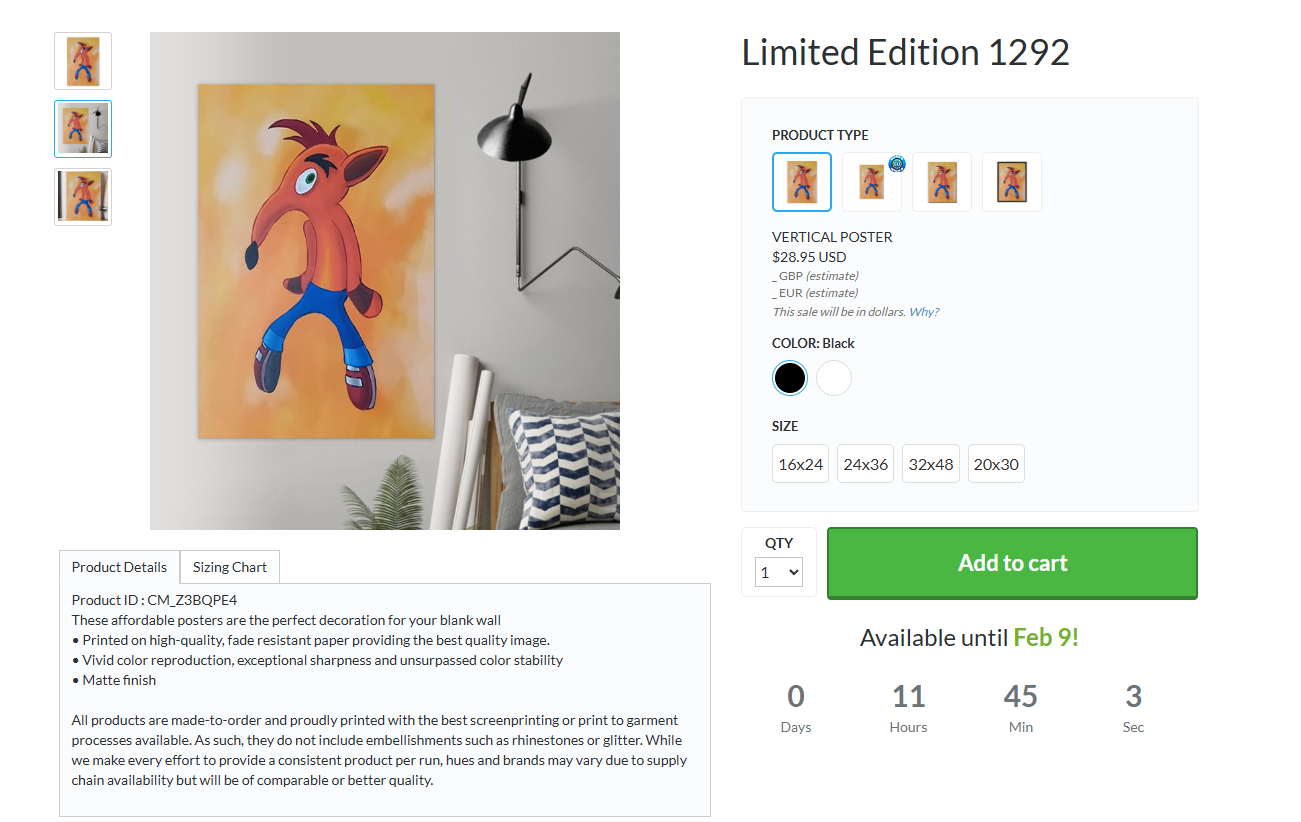The height and width of the screenshot is (822, 1301).
Task: Switch to the Sizing Chart tab
Action: (230, 567)
